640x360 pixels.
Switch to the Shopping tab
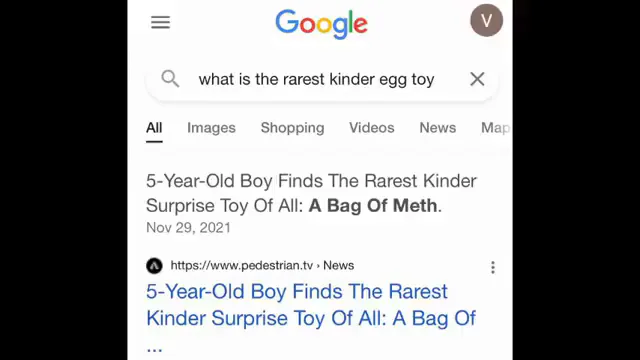(x=293, y=128)
